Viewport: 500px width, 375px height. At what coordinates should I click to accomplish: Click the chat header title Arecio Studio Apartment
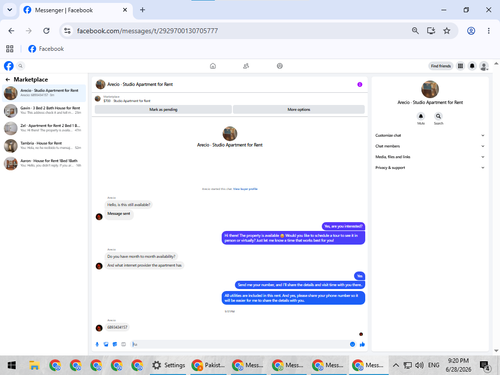pos(140,84)
